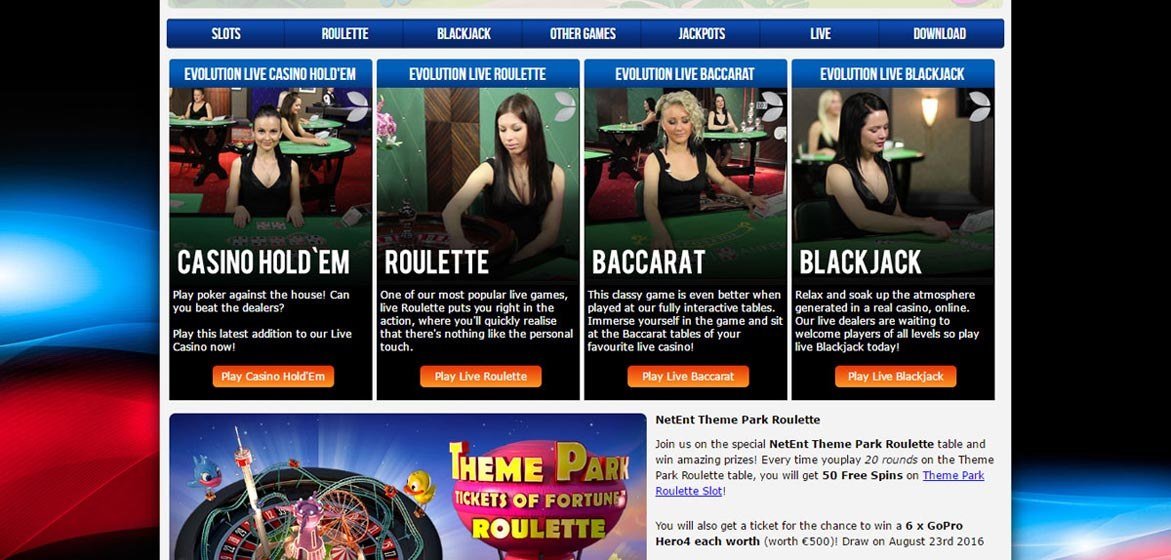Open the Roulette menu tab
Image resolution: width=1171 pixels, height=560 pixels.
coord(344,34)
